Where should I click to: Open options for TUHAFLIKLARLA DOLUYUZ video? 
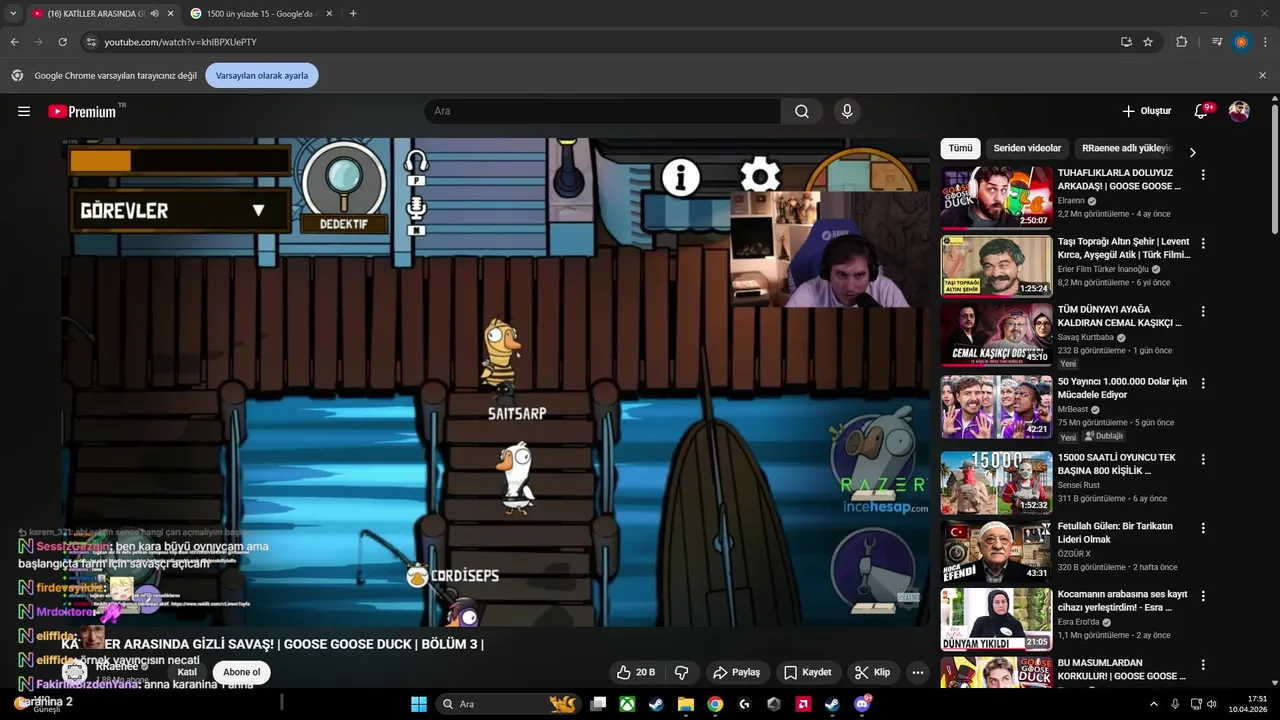point(1203,175)
